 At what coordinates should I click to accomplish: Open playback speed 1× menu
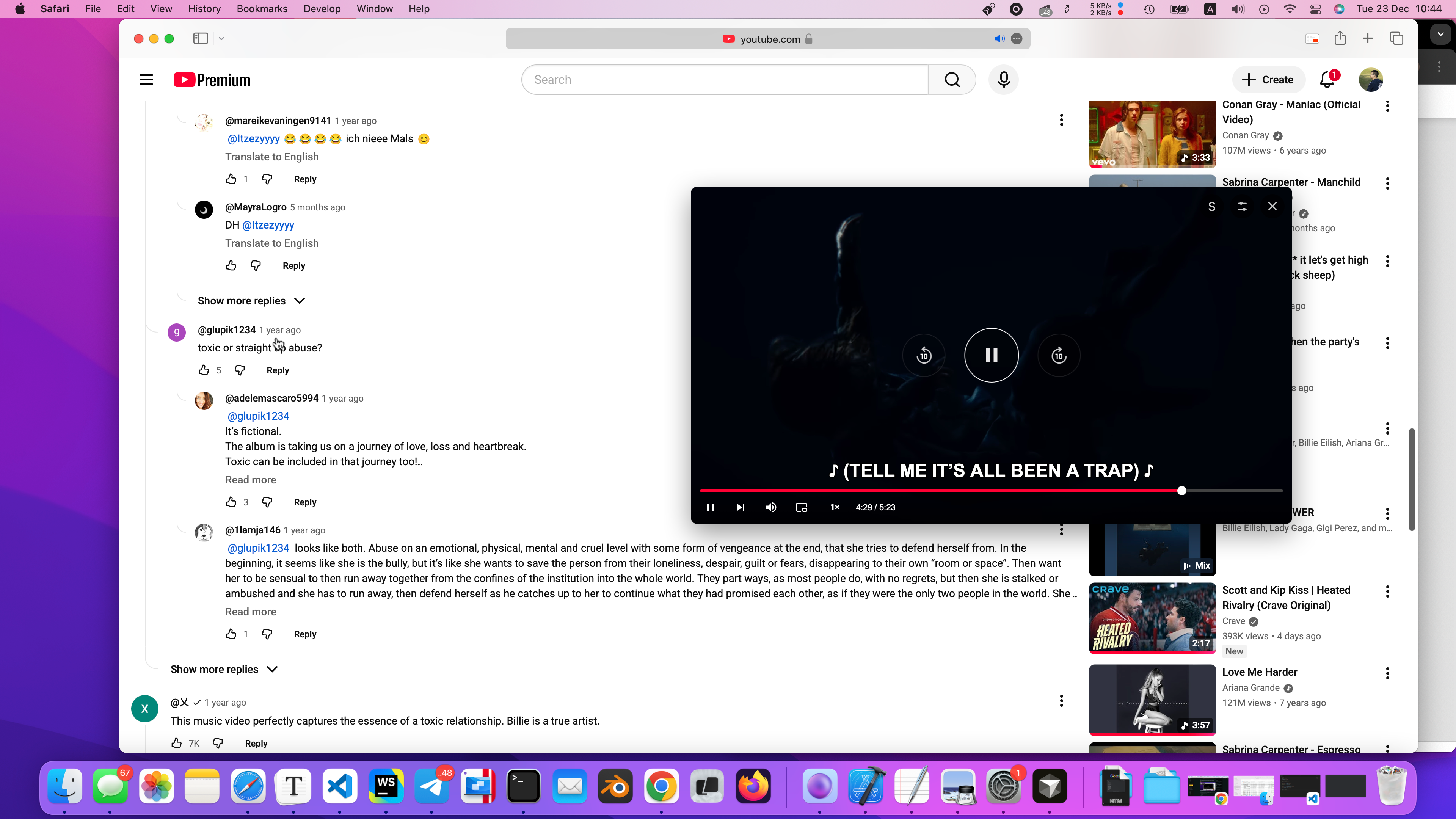[834, 507]
